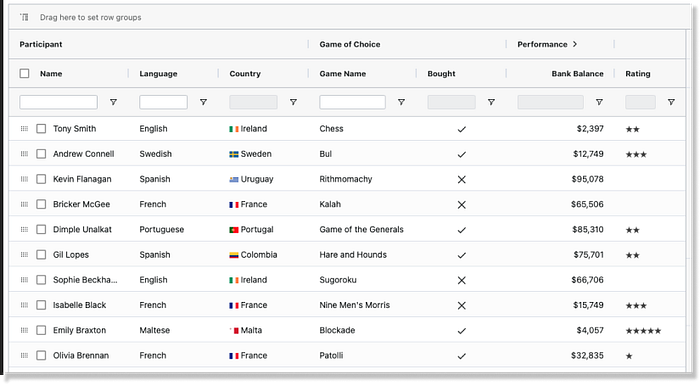
Task: Click the Portuguese language cell
Action: tap(162, 230)
